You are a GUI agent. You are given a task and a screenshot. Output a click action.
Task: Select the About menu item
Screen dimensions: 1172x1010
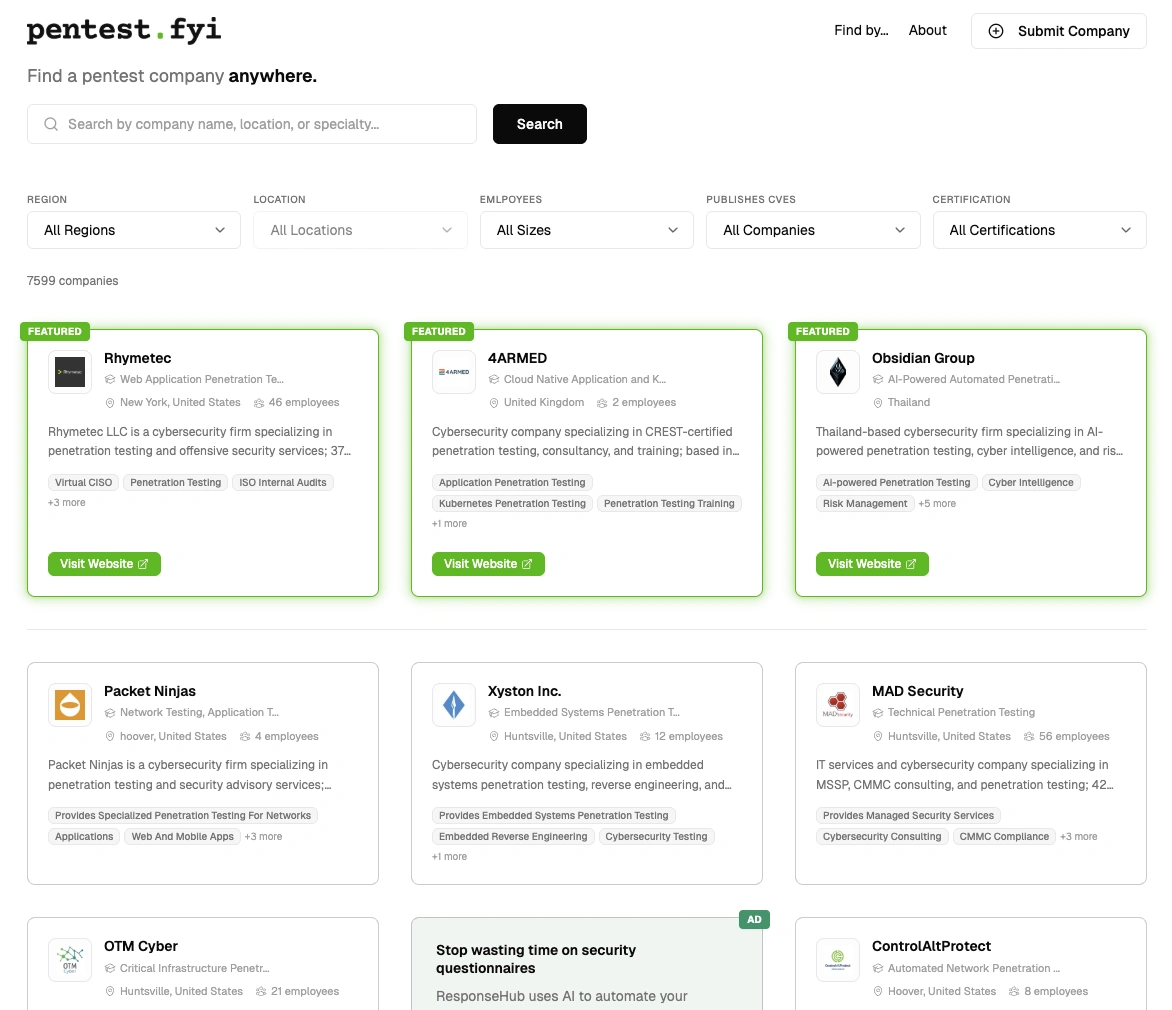point(927,31)
